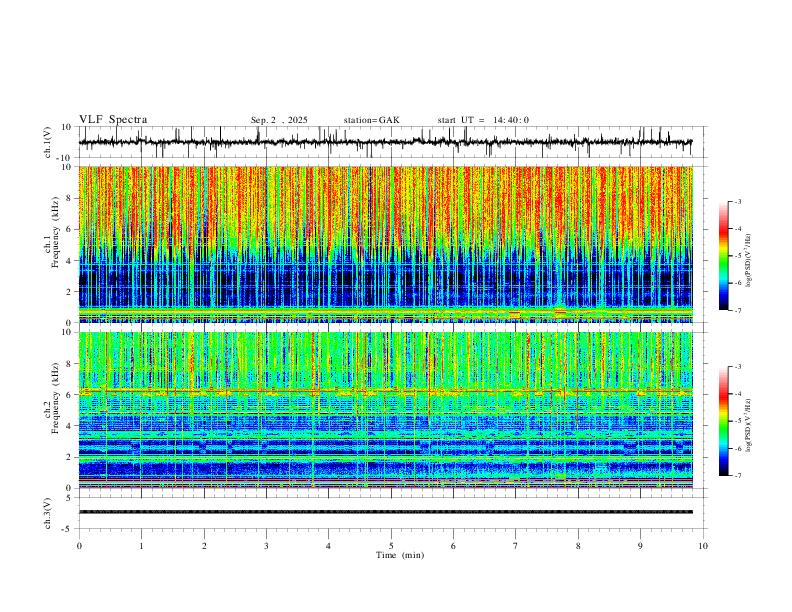Click time axis tick label "4"
Image resolution: width=792 pixels, height=612 pixels.
tap(328, 546)
